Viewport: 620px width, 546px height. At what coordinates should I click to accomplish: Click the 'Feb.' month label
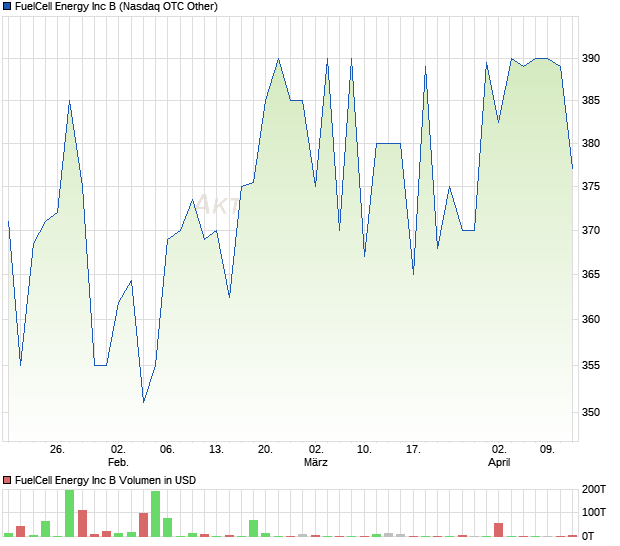(x=118, y=462)
